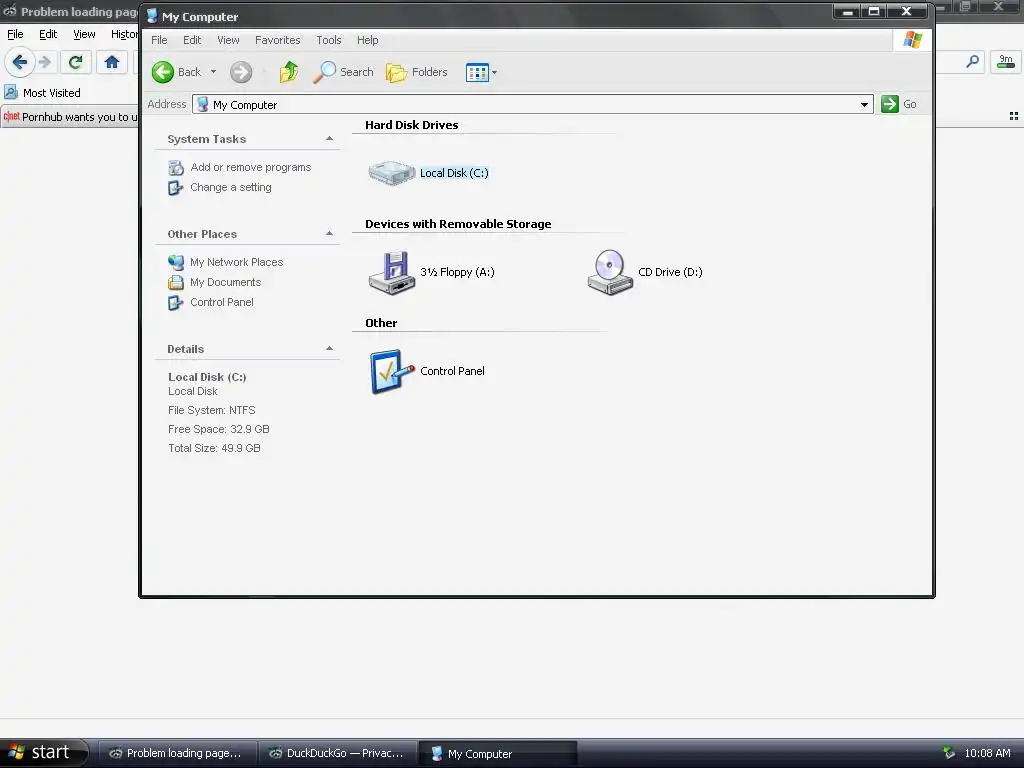Click Devices with Removable Storage header
The image size is (1024, 768).
click(458, 224)
